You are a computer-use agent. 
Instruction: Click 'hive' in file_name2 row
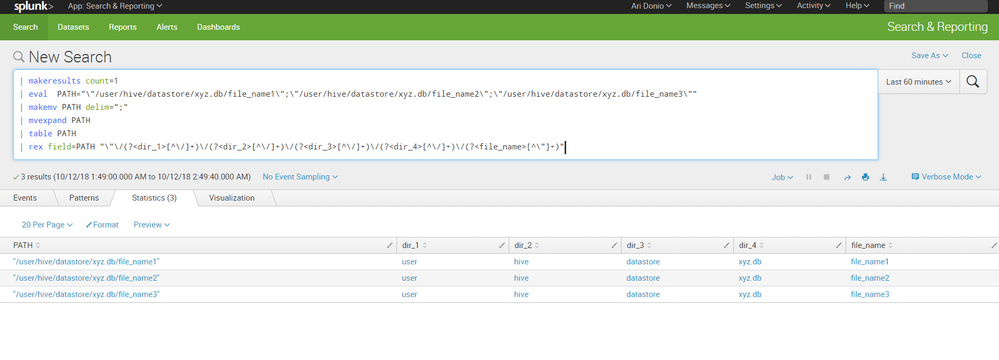[x=521, y=278]
